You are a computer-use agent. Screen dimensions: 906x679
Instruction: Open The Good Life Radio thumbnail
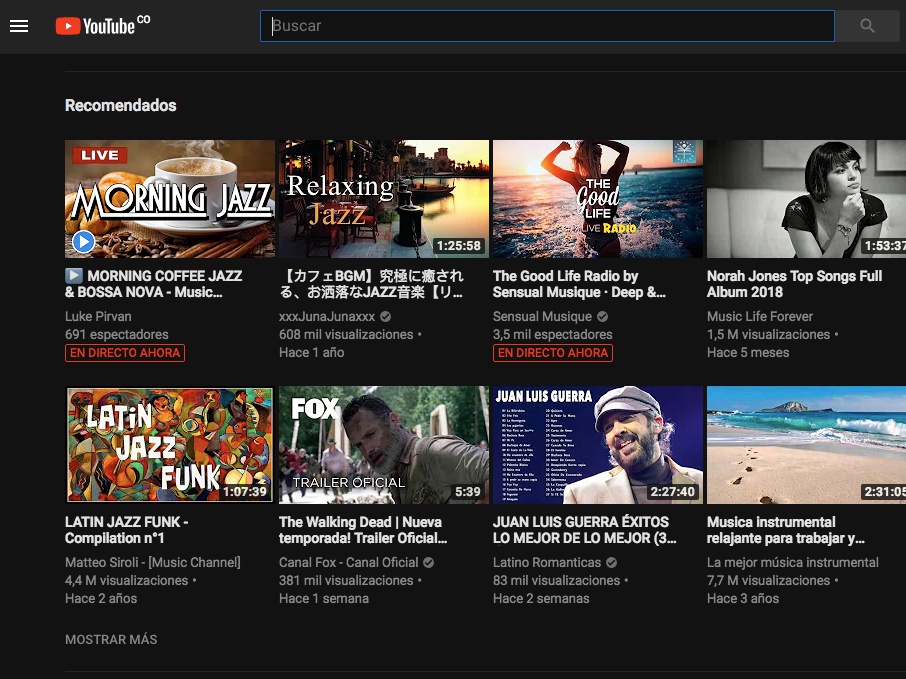click(598, 199)
